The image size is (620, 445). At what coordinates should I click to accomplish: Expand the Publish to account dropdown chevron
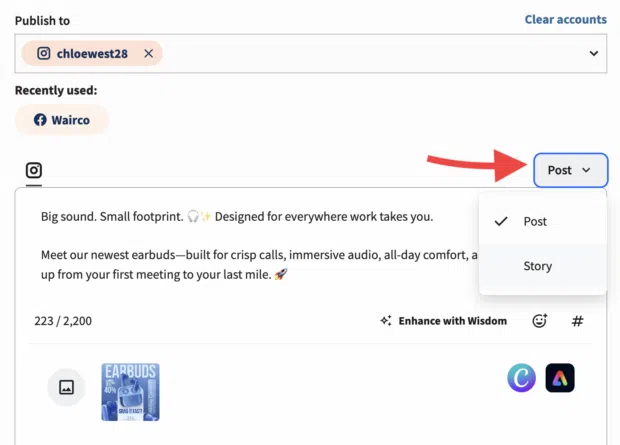594,53
